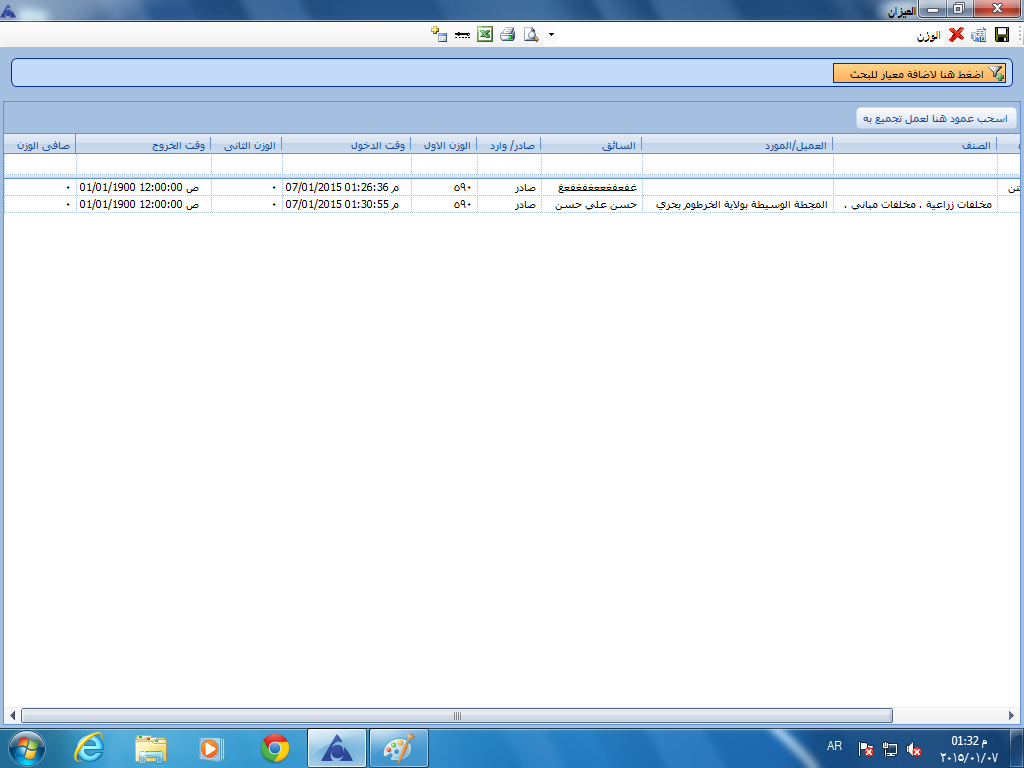Click the الوزن menu label

(x=929, y=35)
